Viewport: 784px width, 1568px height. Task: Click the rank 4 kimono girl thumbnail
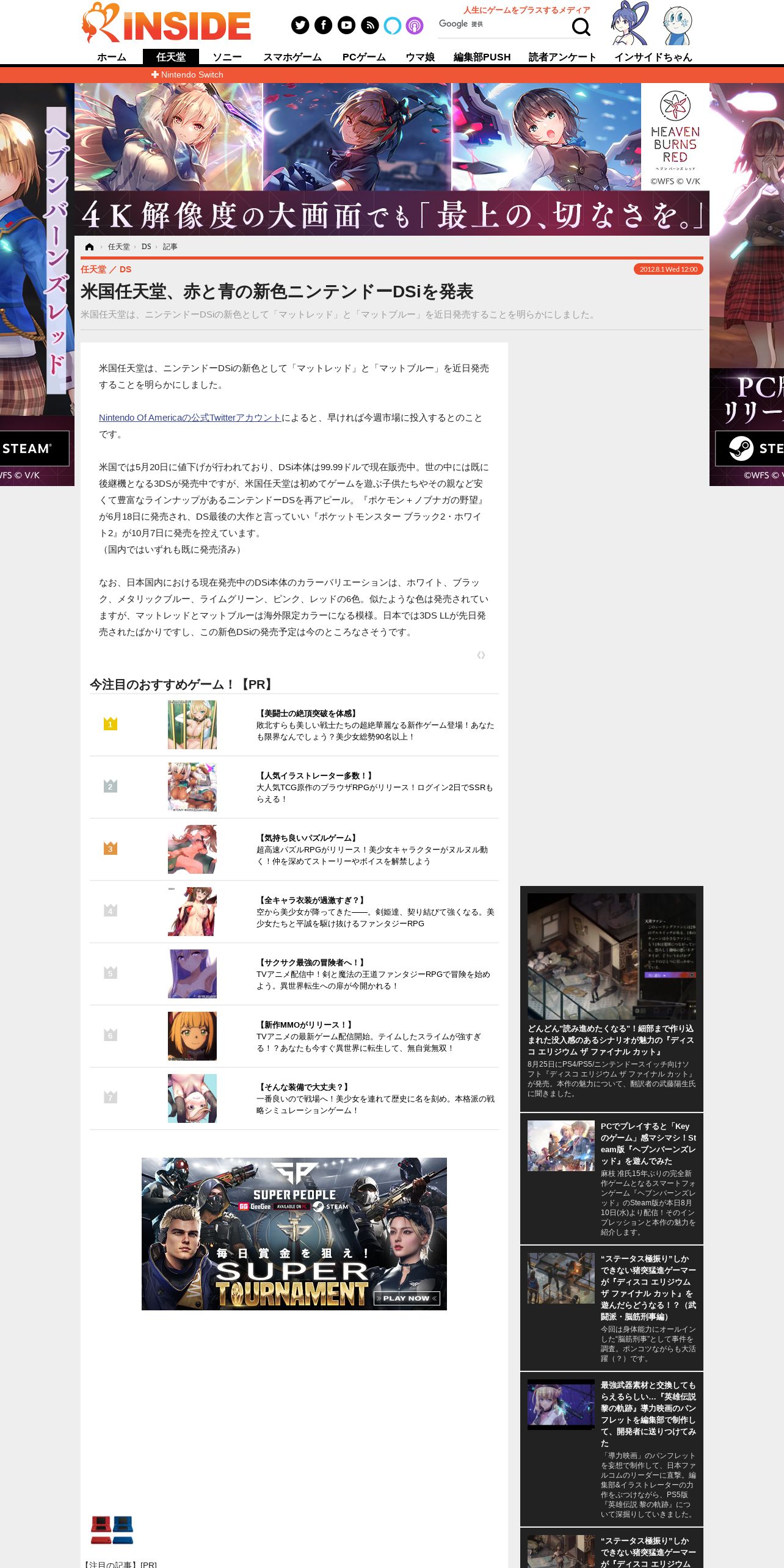pos(192,912)
